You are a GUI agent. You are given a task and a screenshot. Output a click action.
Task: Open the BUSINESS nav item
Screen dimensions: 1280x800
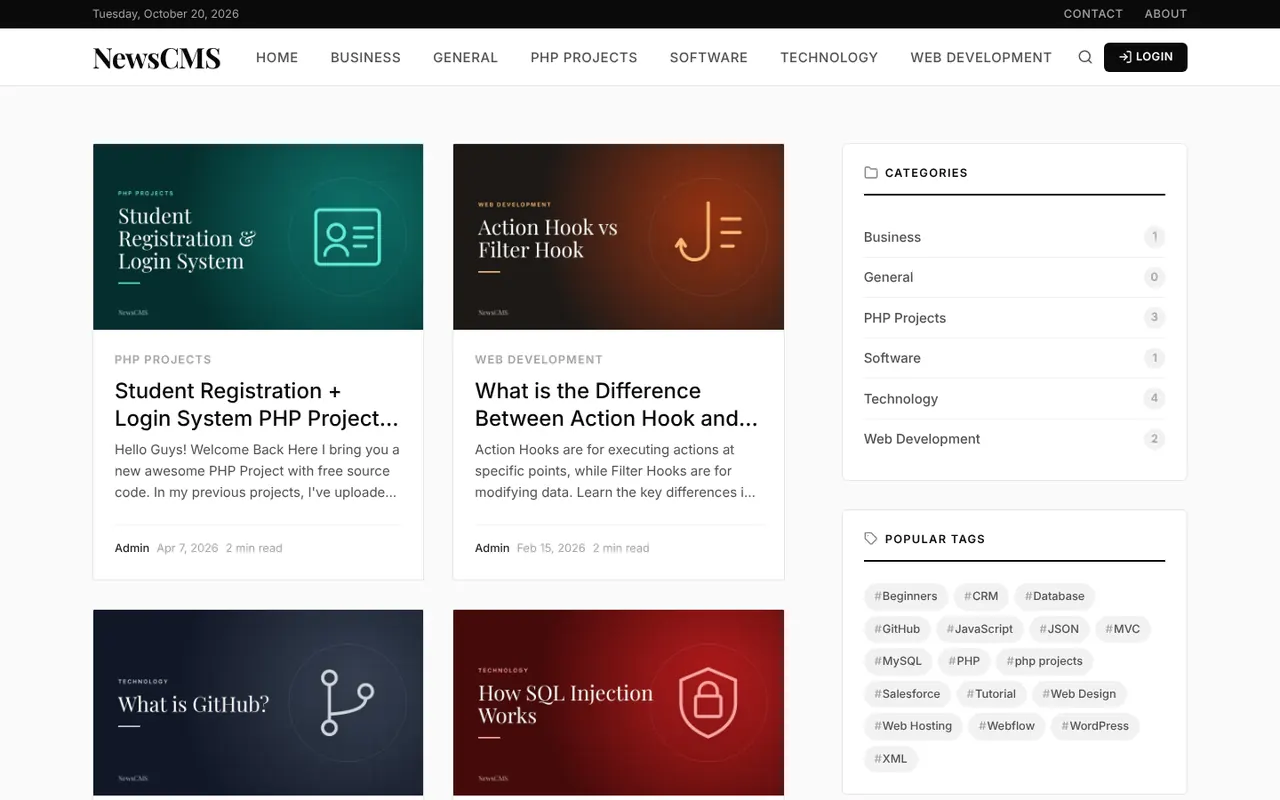tap(366, 58)
